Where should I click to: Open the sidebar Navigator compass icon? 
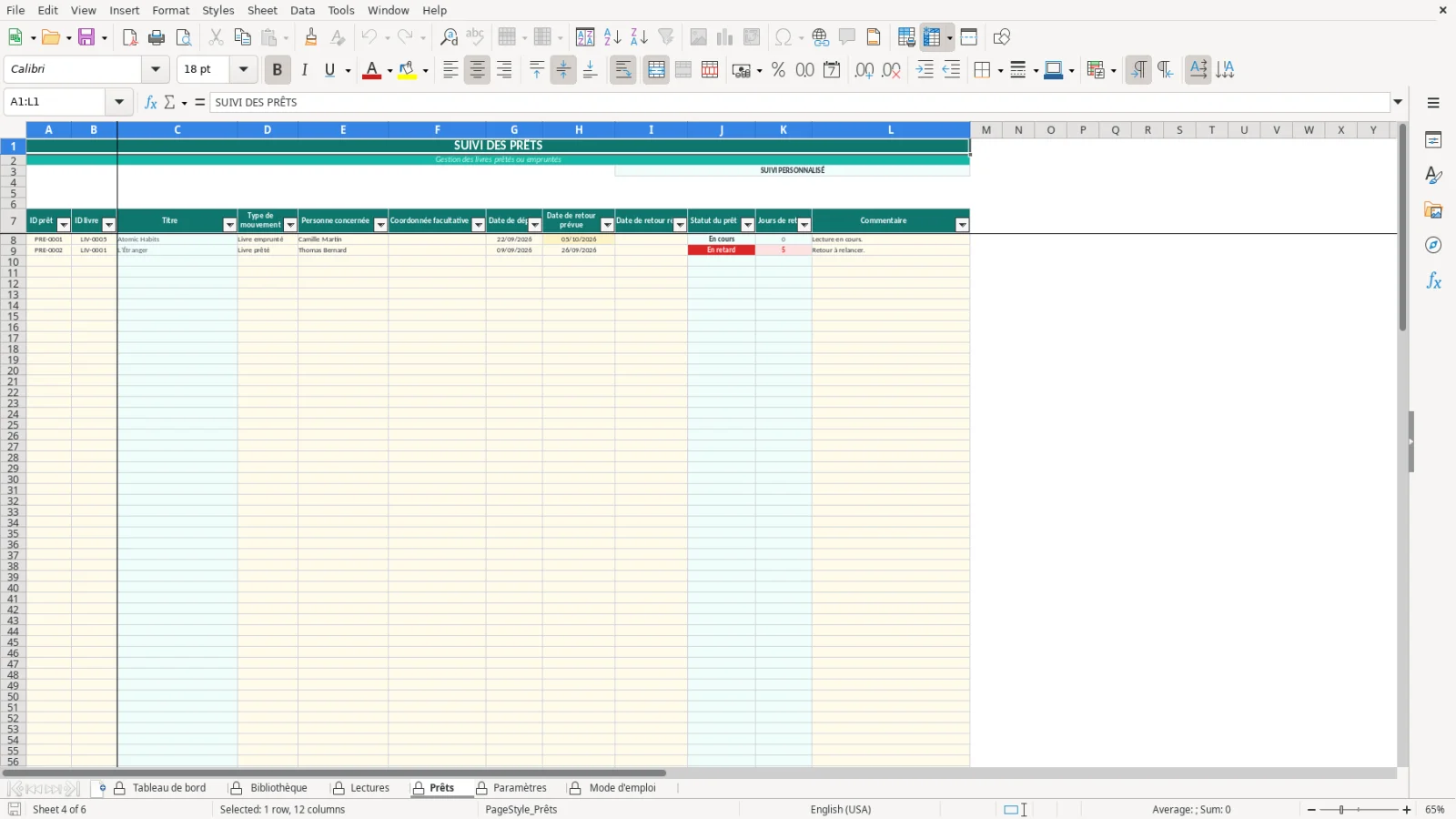coord(1433,246)
